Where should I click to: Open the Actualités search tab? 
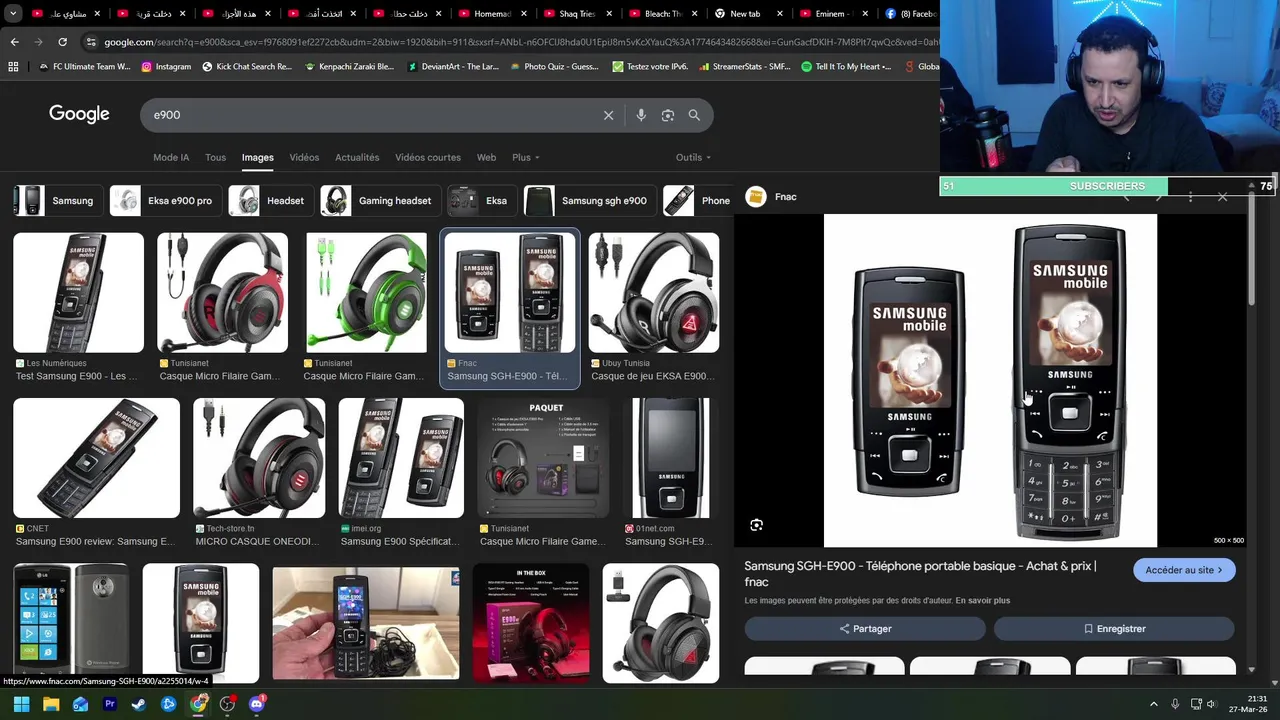[357, 158]
